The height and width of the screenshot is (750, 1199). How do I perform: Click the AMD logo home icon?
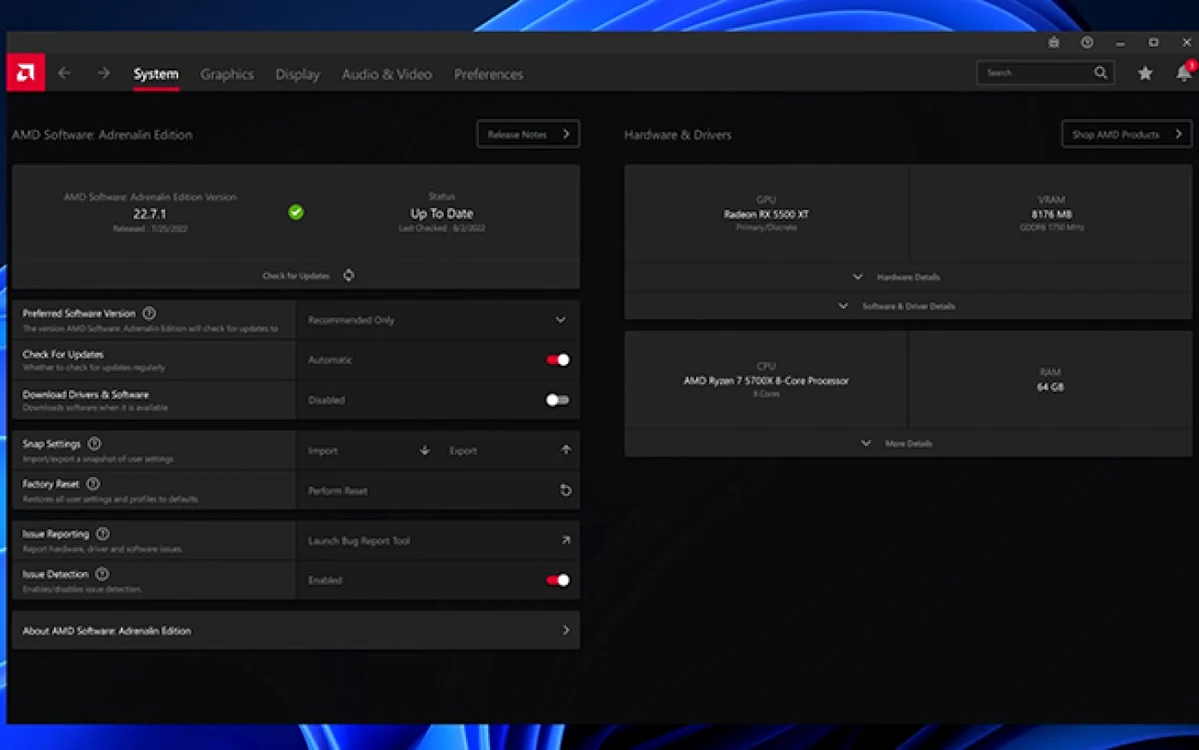point(25,73)
